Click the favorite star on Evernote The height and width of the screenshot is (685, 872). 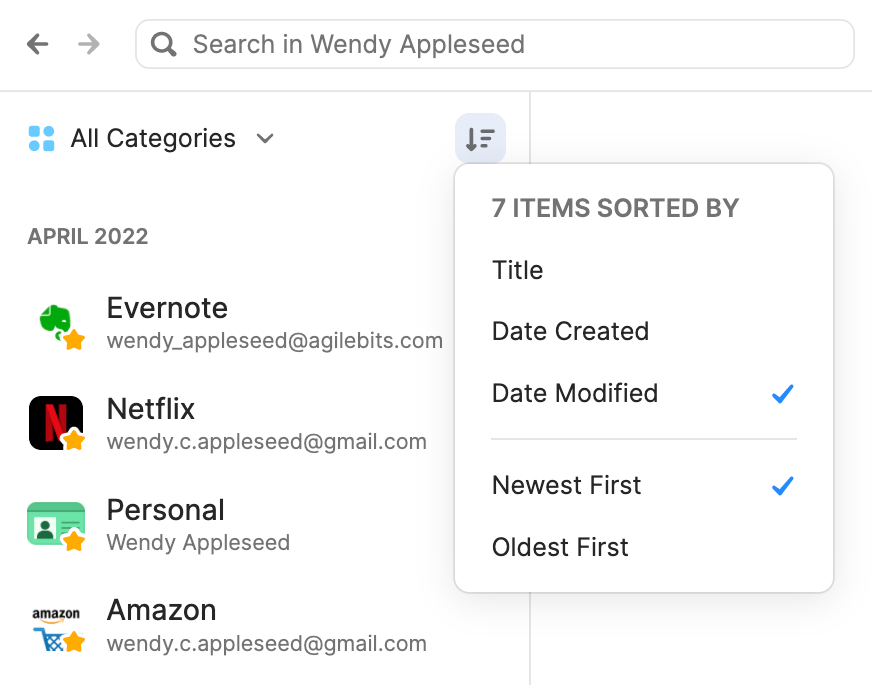coord(75,340)
